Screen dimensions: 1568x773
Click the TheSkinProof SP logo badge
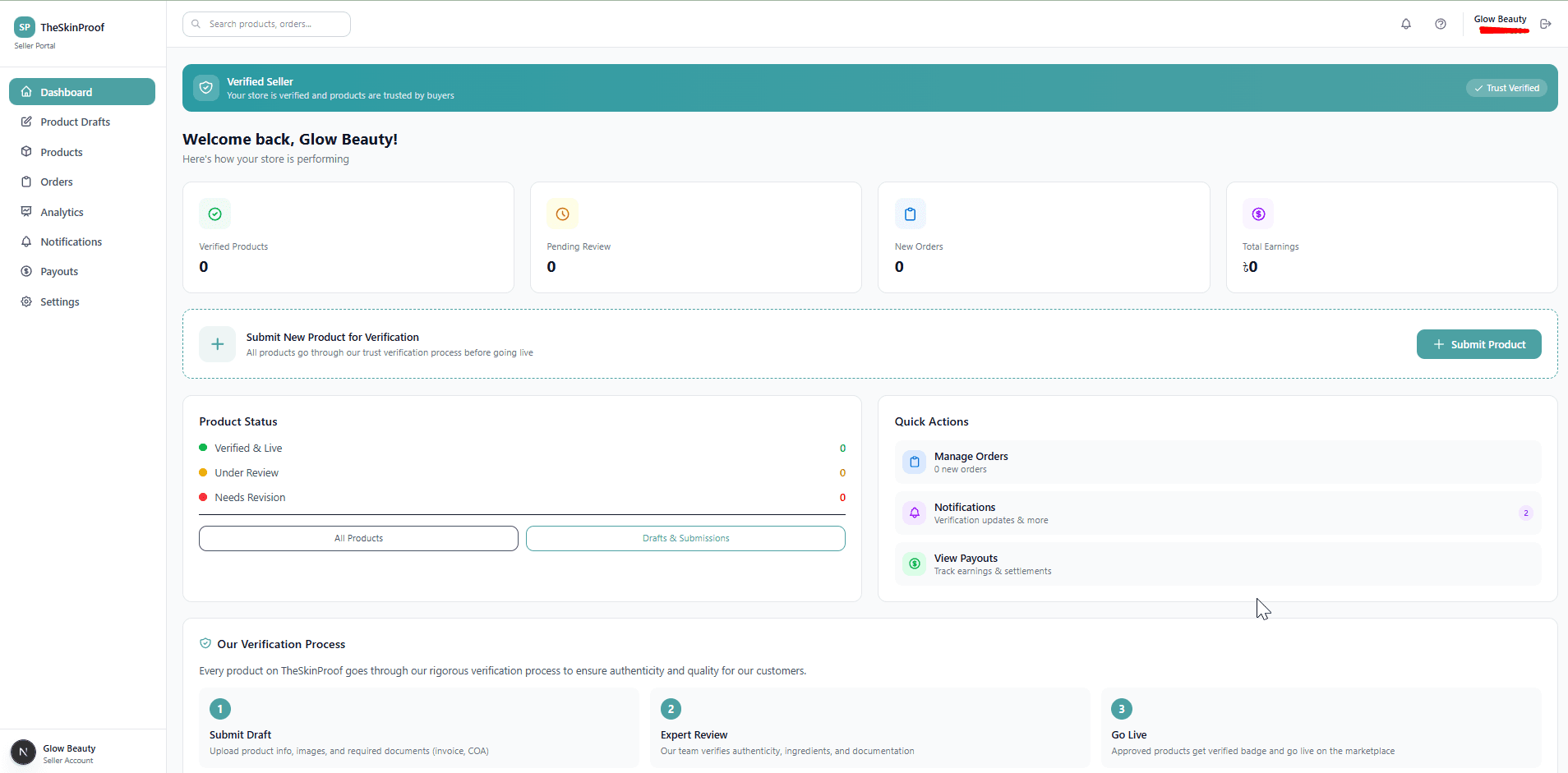click(x=24, y=27)
